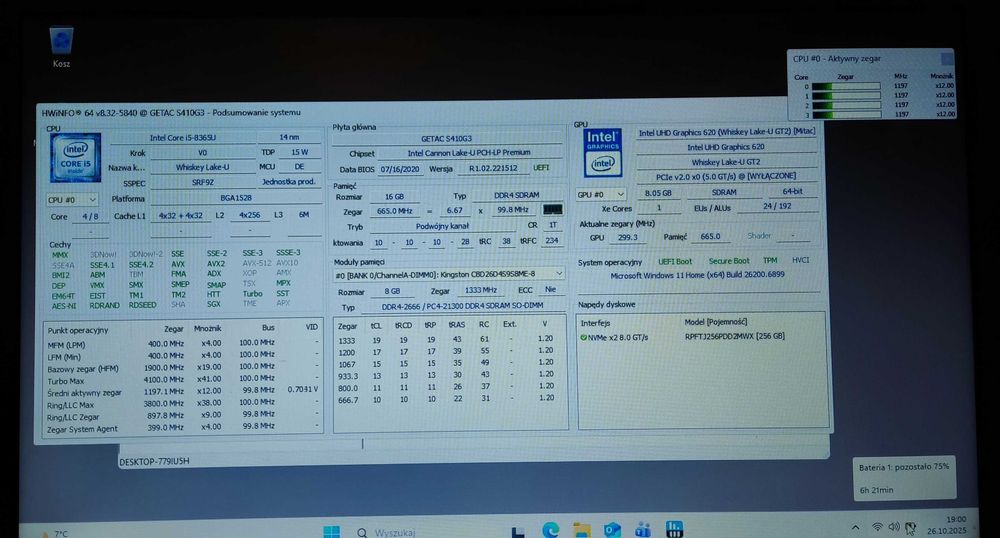
Task: Open the Task View icon in taskbar
Action: (x=518, y=531)
